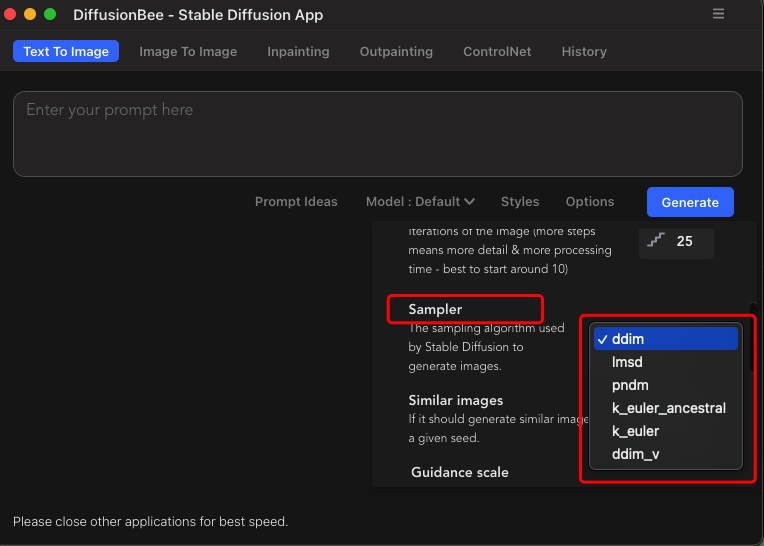Screen dimensions: 764x546
Task: Expand the Model : Default dropdown
Action: pos(420,202)
